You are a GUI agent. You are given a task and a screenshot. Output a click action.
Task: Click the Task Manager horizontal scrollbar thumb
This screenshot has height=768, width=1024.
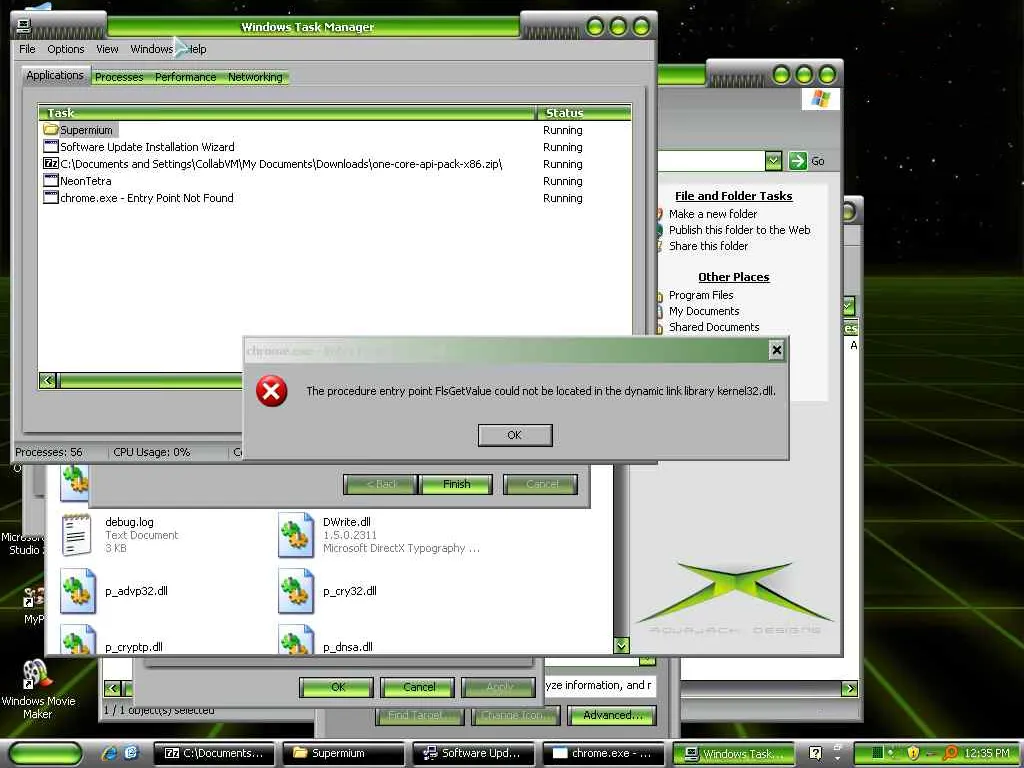(150, 380)
